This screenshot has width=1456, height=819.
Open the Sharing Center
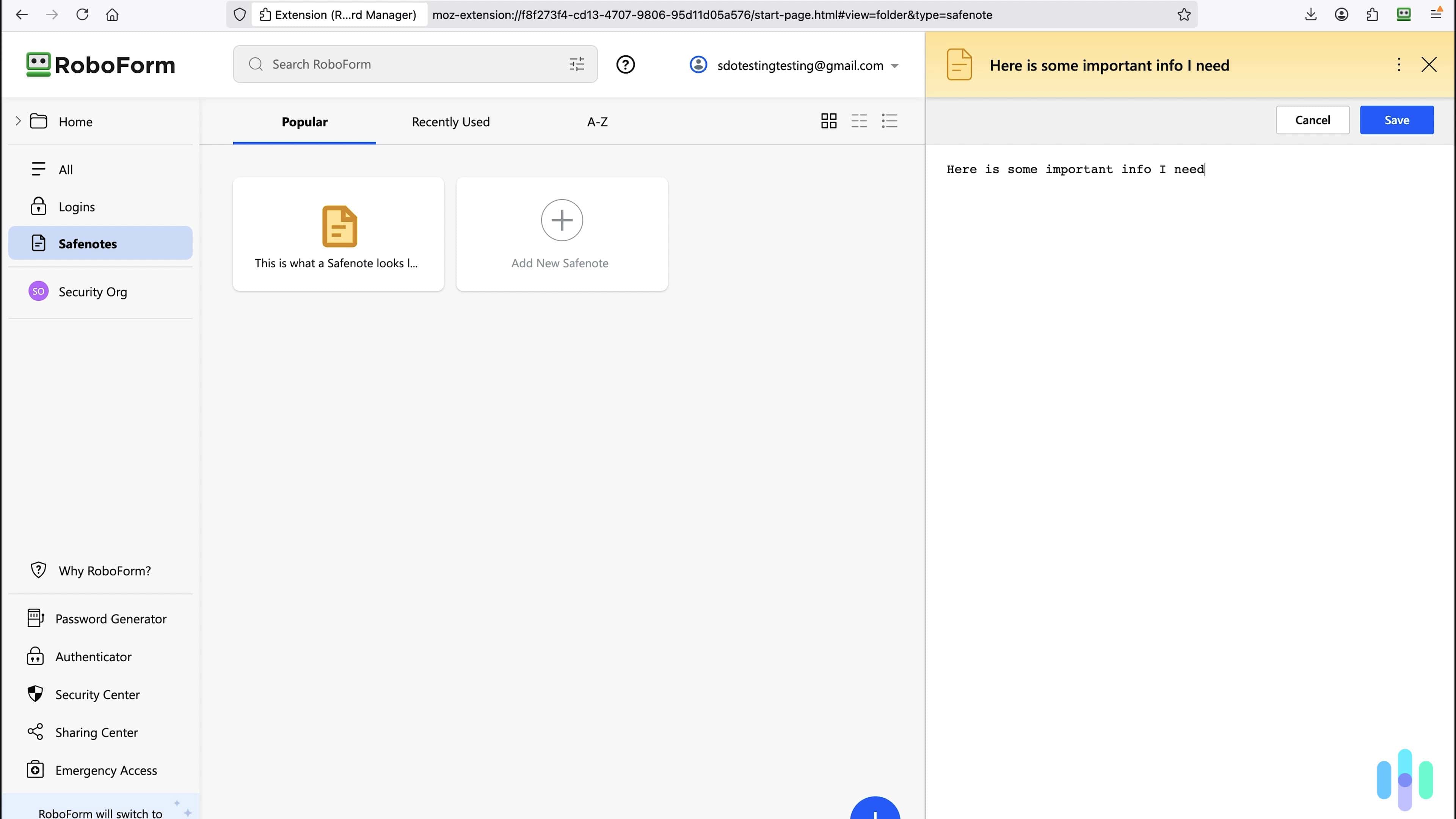[97, 732]
